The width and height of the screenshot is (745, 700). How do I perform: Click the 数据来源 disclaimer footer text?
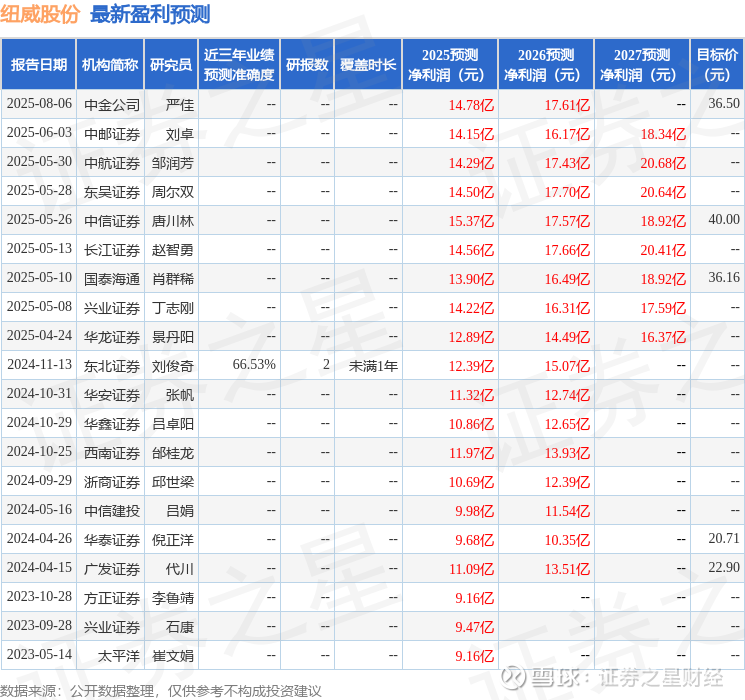point(161,690)
